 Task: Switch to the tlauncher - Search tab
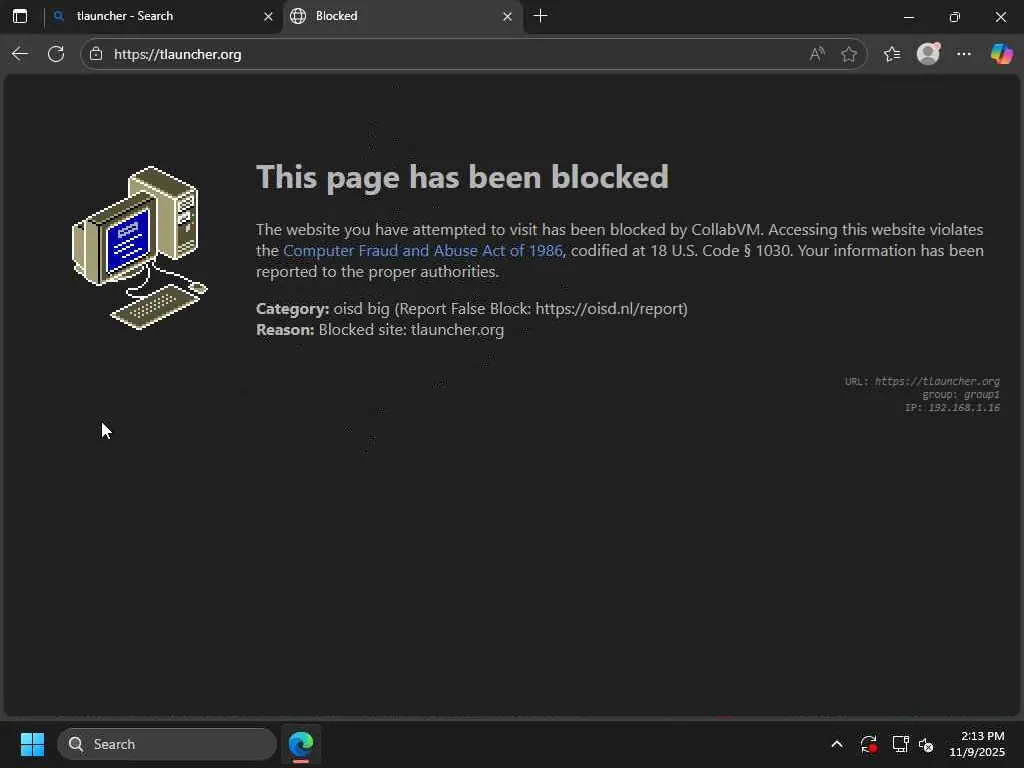point(163,16)
